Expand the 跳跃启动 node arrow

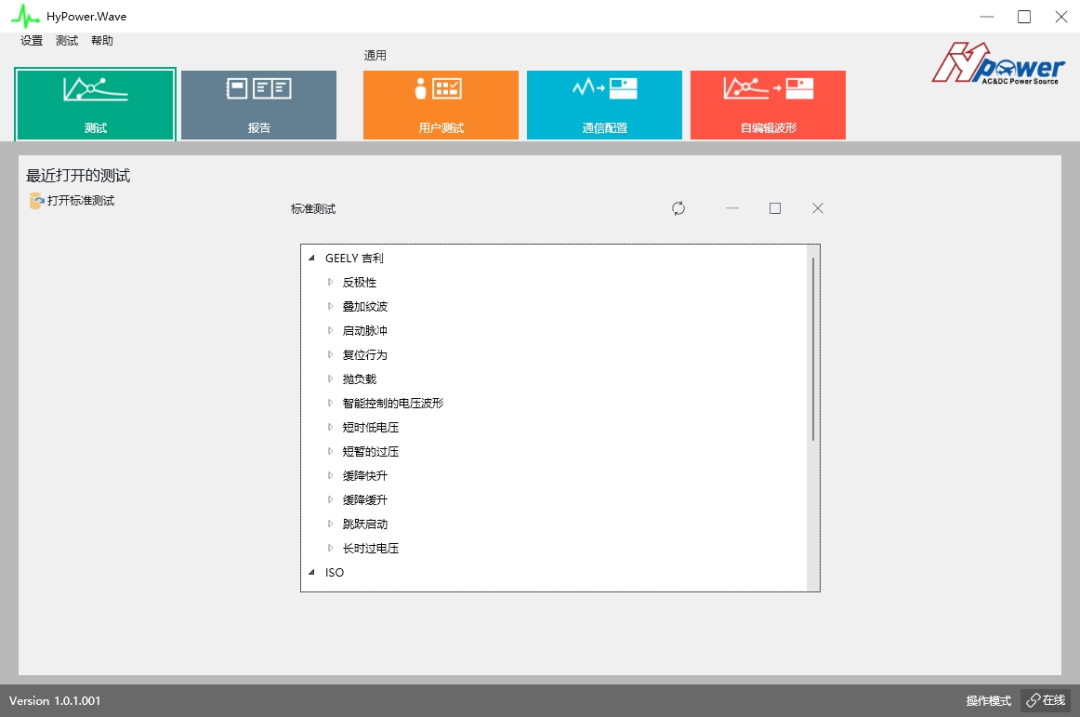coord(330,523)
